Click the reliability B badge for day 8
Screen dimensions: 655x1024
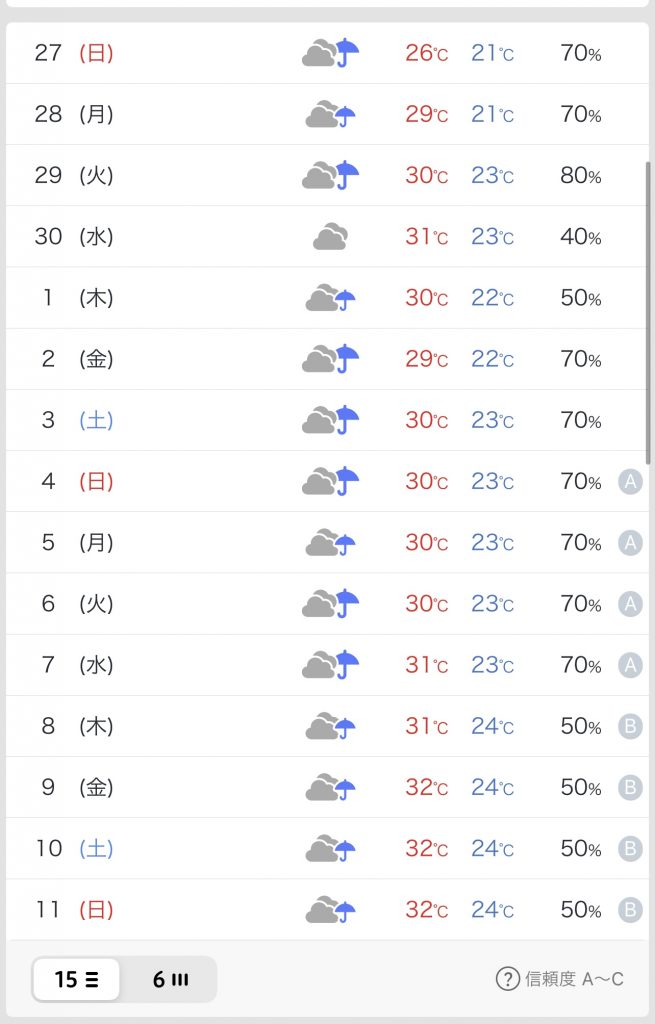point(630,726)
